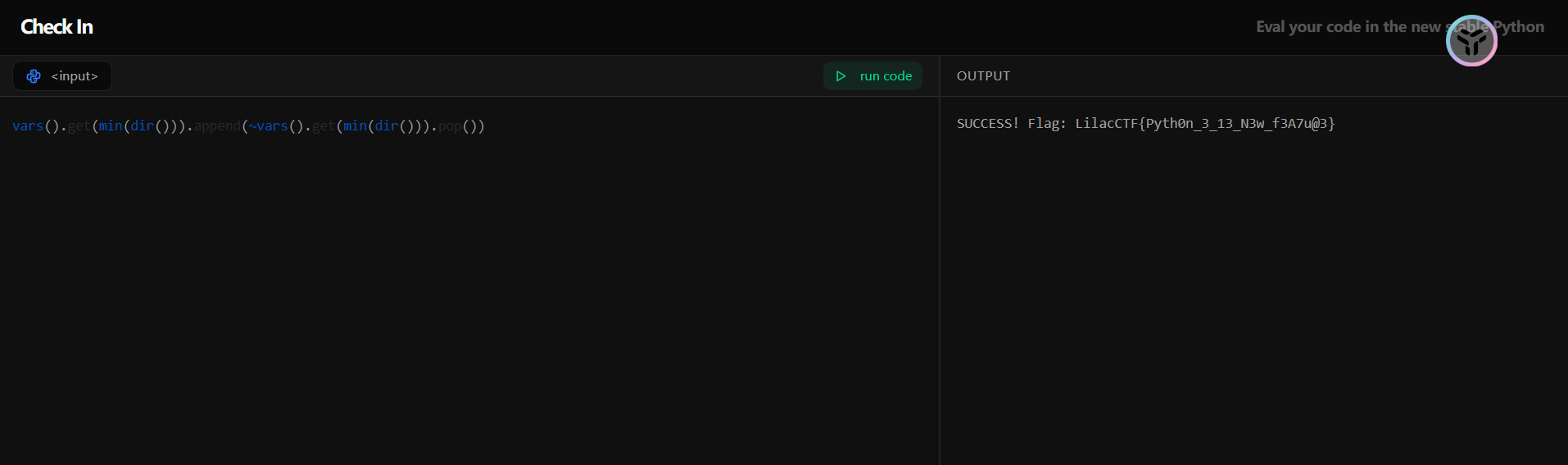
Task: Click the Check In page title
Action: coord(57,27)
